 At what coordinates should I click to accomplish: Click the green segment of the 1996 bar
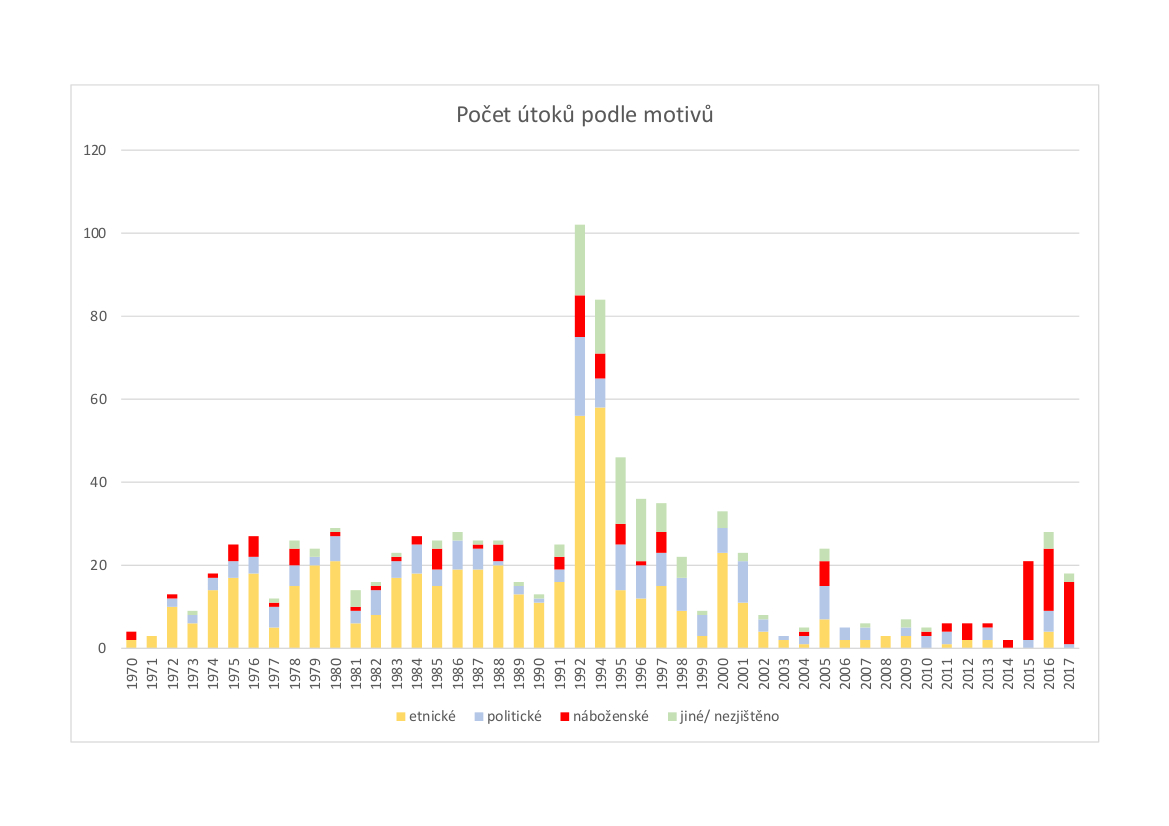[641, 530]
